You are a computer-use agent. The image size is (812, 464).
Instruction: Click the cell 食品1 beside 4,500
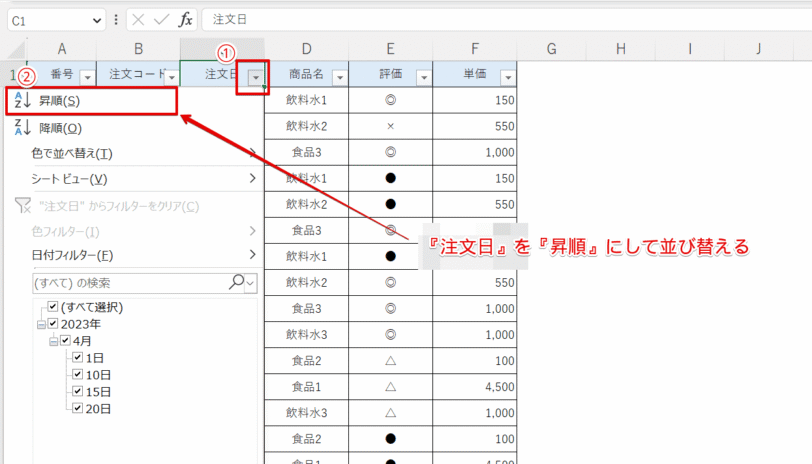click(307, 386)
